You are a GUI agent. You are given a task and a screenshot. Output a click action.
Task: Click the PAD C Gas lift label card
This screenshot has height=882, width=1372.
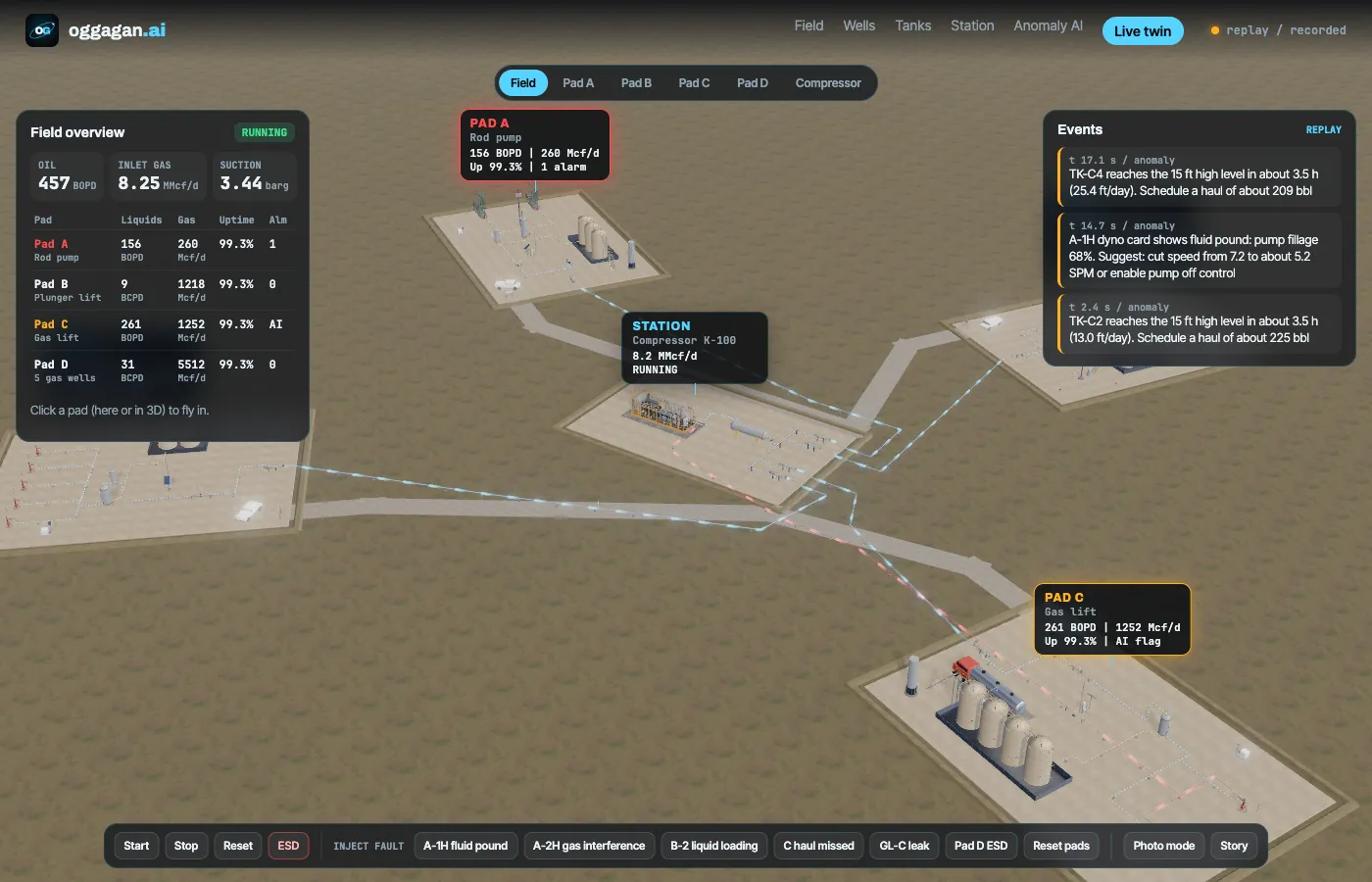1112,619
